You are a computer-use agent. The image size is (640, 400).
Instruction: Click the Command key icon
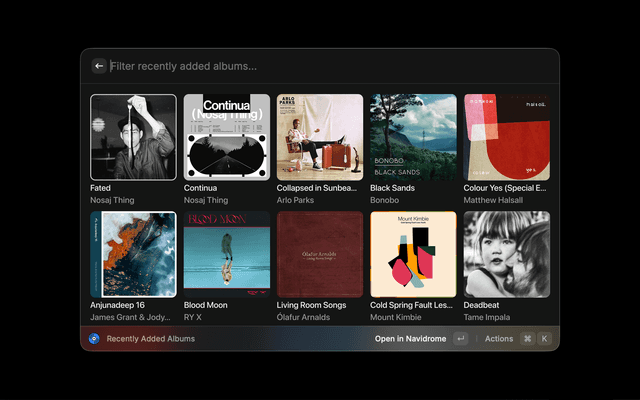point(527,339)
